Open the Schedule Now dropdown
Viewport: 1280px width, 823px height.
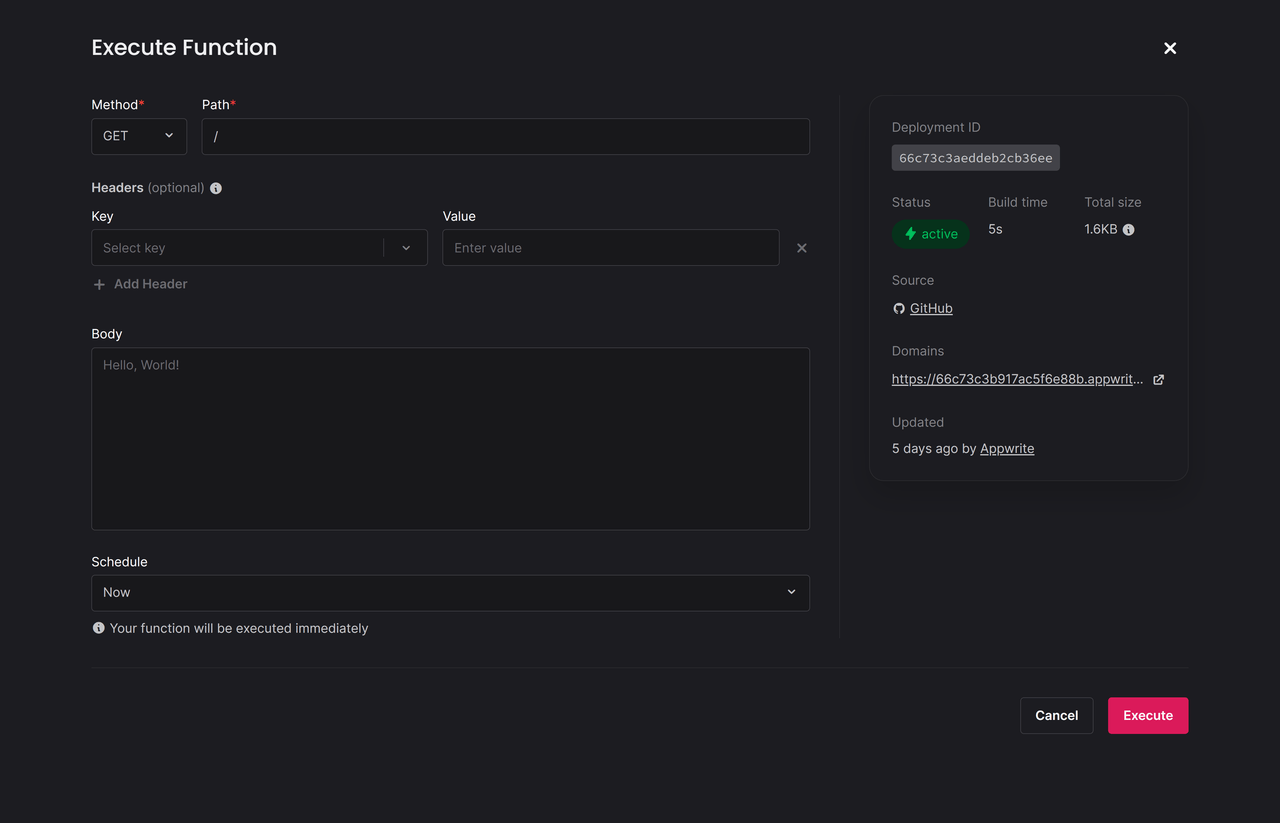pyautogui.click(x=450, y=593)
